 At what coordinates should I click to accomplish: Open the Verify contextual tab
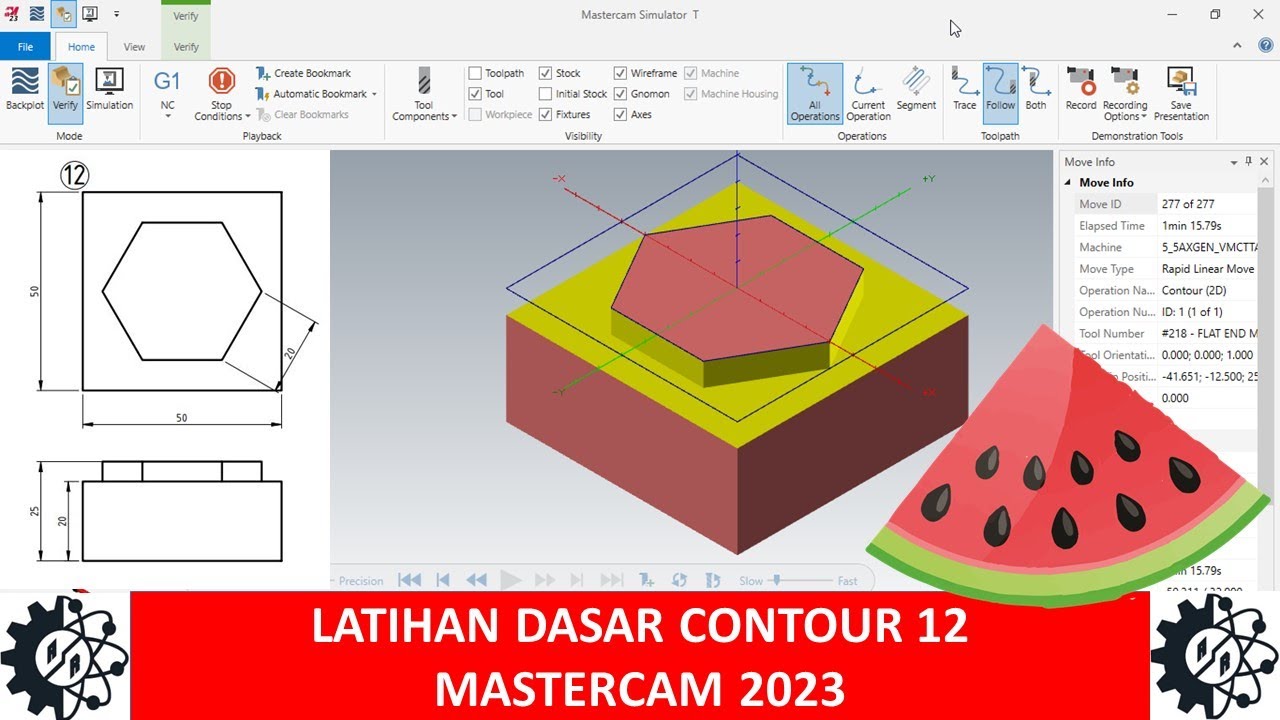(x=186, y=46)
